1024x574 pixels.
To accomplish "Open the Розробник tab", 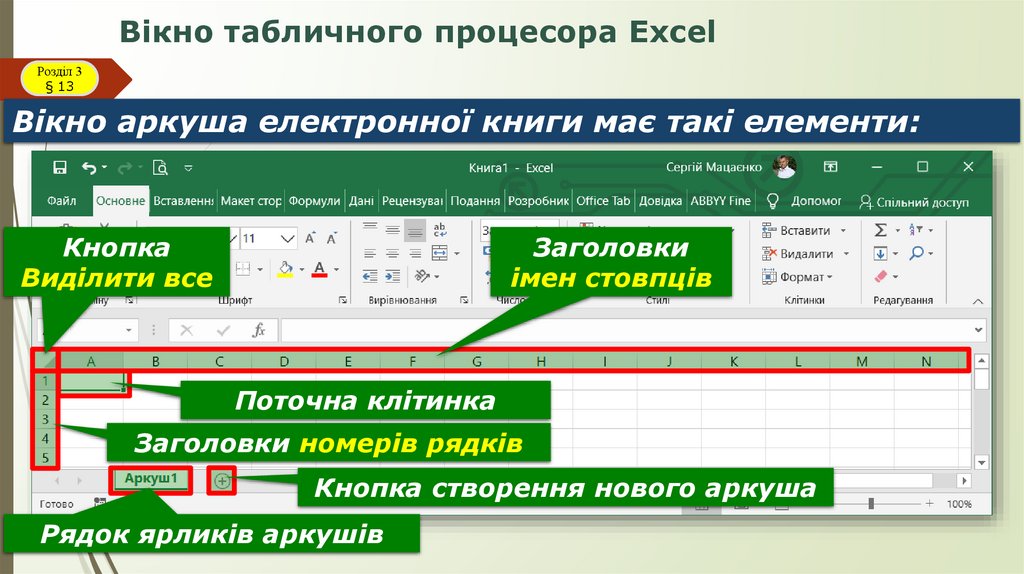I will (538, 201).
